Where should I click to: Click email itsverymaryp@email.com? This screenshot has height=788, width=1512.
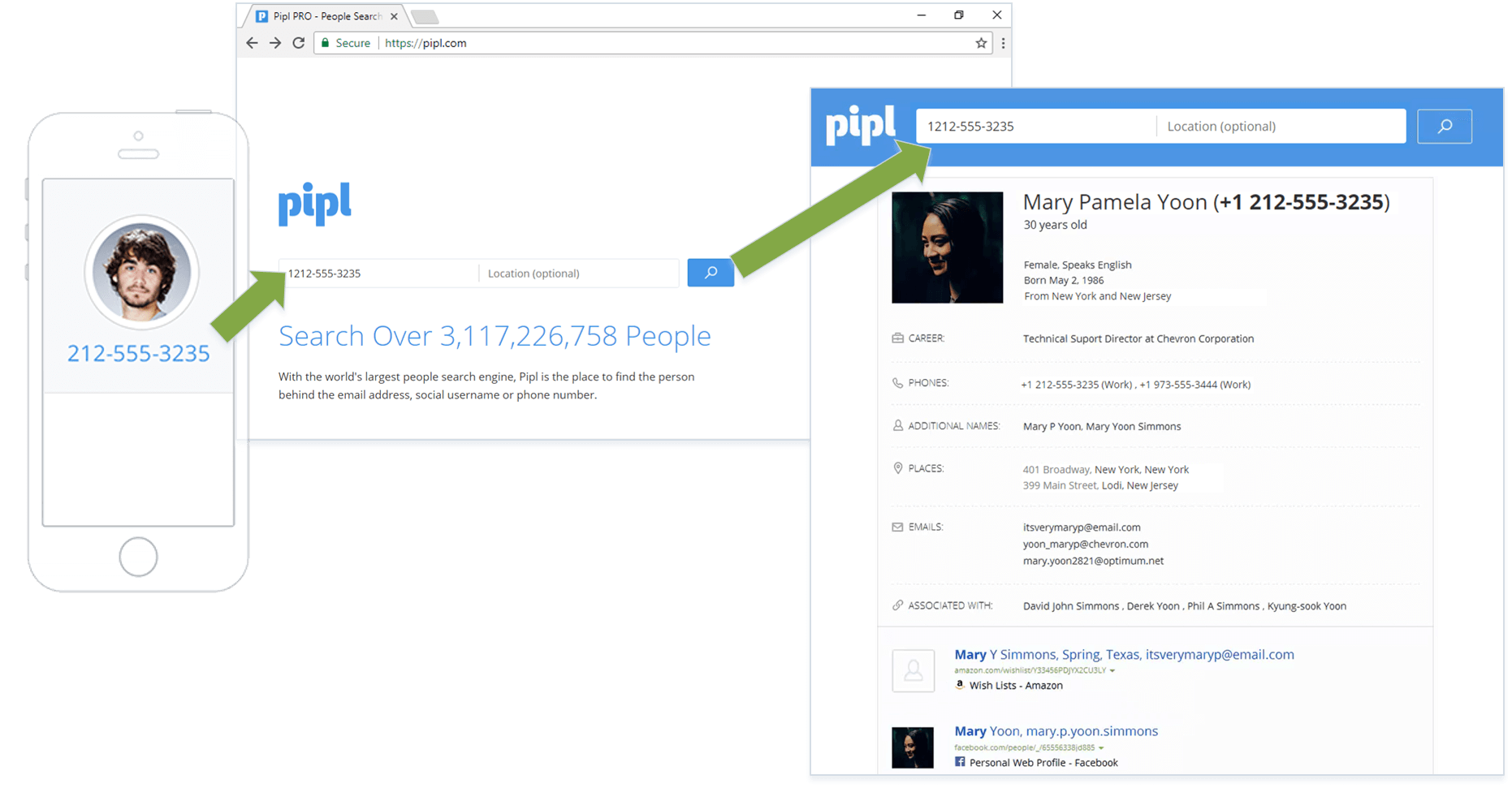(1082, 527)
